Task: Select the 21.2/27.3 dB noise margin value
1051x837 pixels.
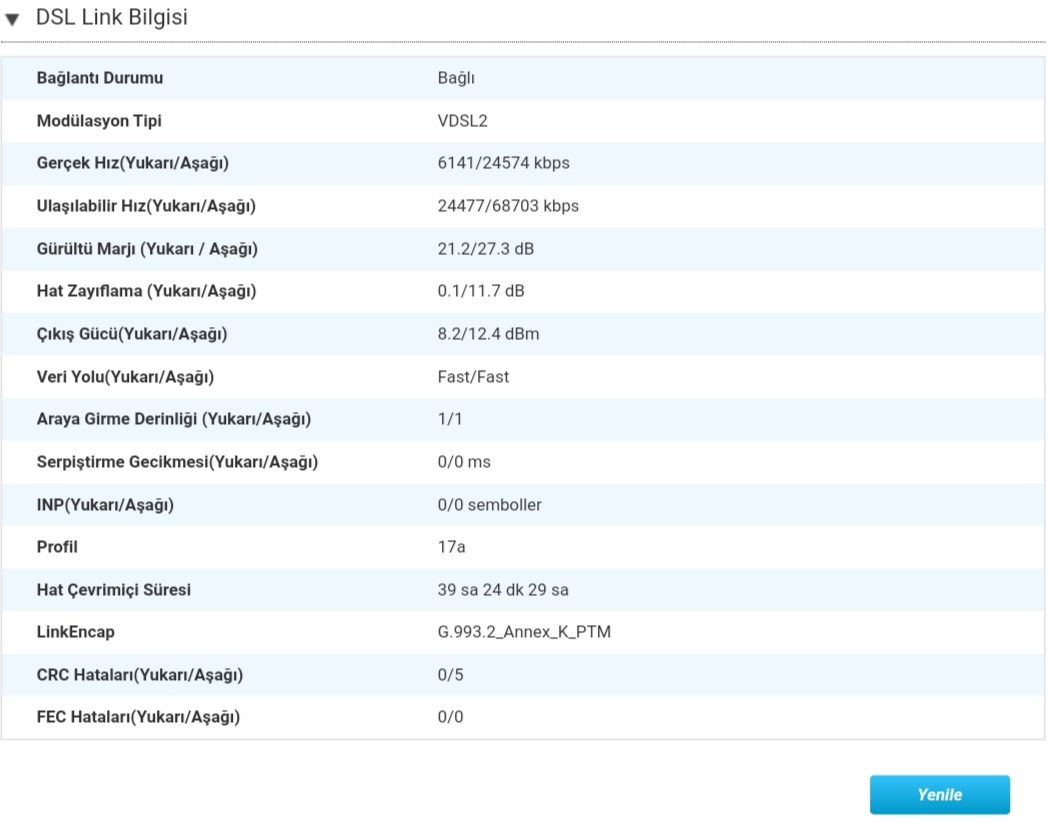Action: 485,249
